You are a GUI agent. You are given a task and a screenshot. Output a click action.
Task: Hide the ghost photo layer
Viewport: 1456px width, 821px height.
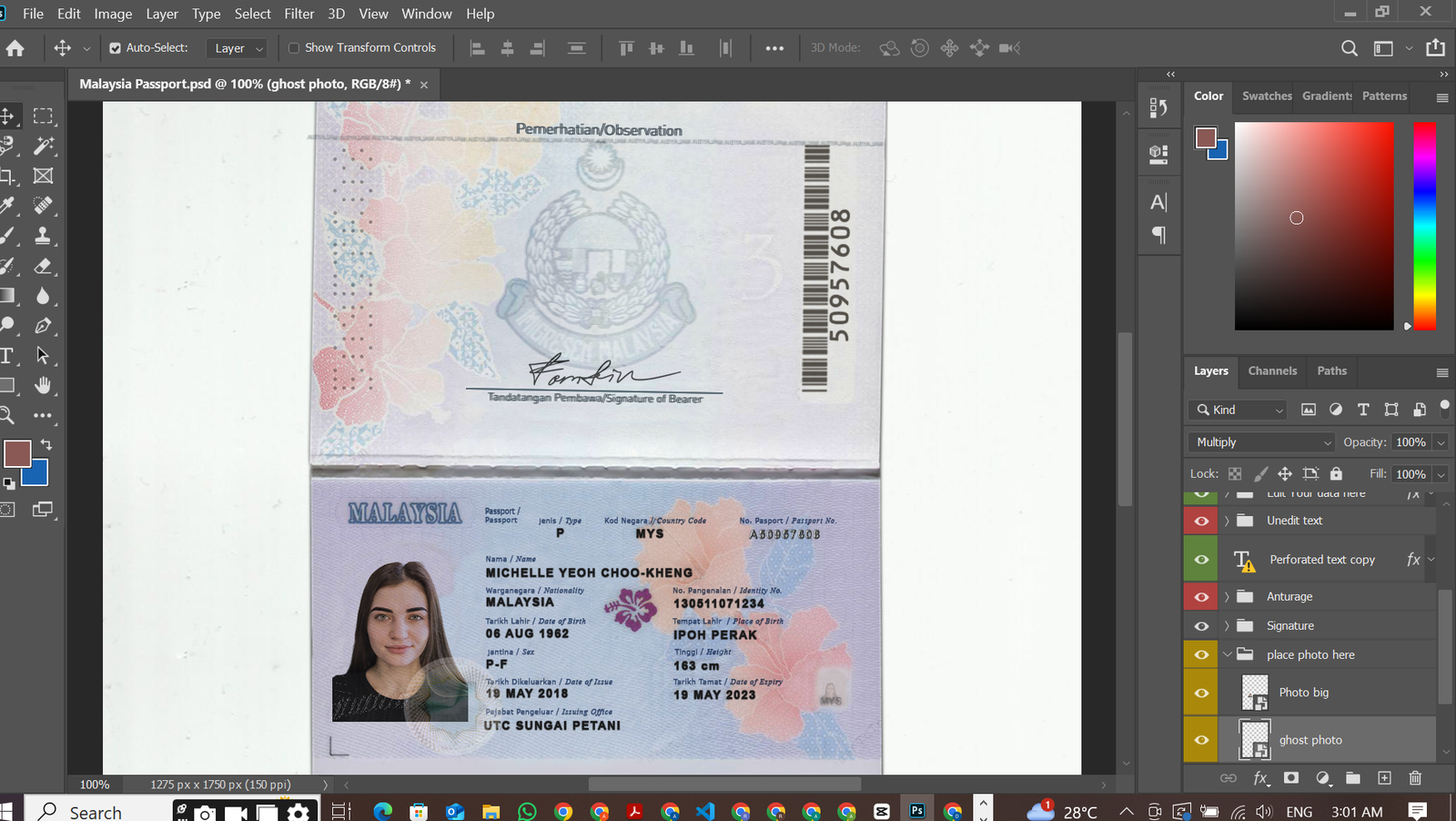coord(1201,740)
